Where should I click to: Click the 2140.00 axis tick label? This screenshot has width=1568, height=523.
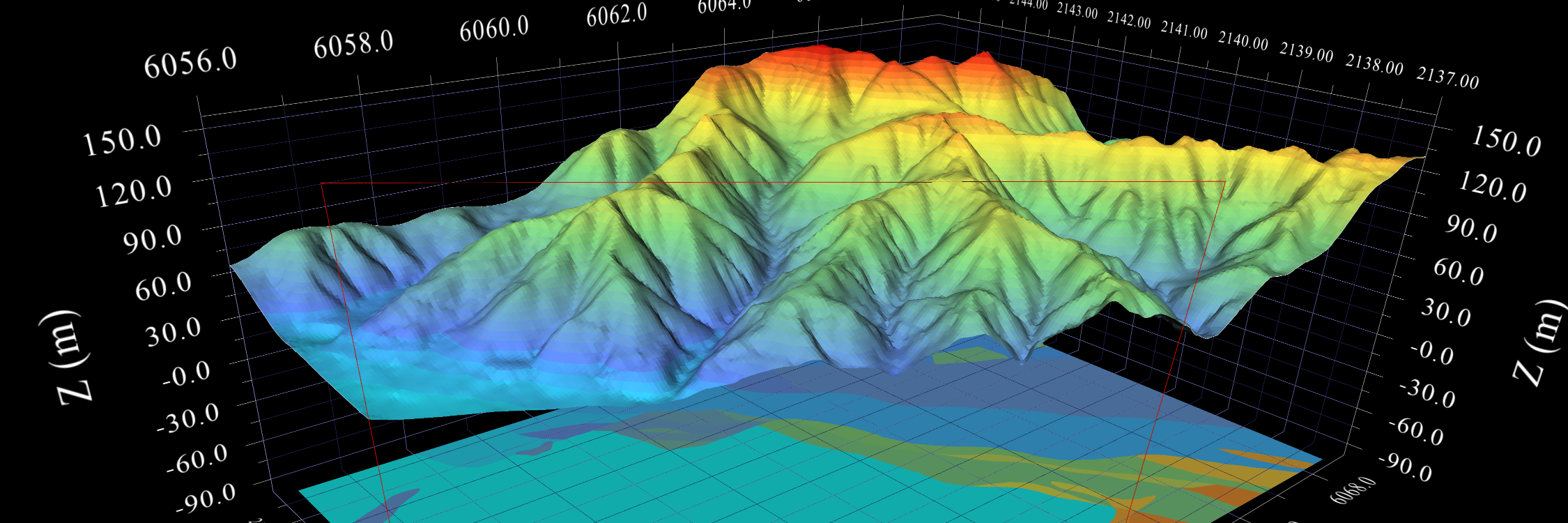point(1243,40)
